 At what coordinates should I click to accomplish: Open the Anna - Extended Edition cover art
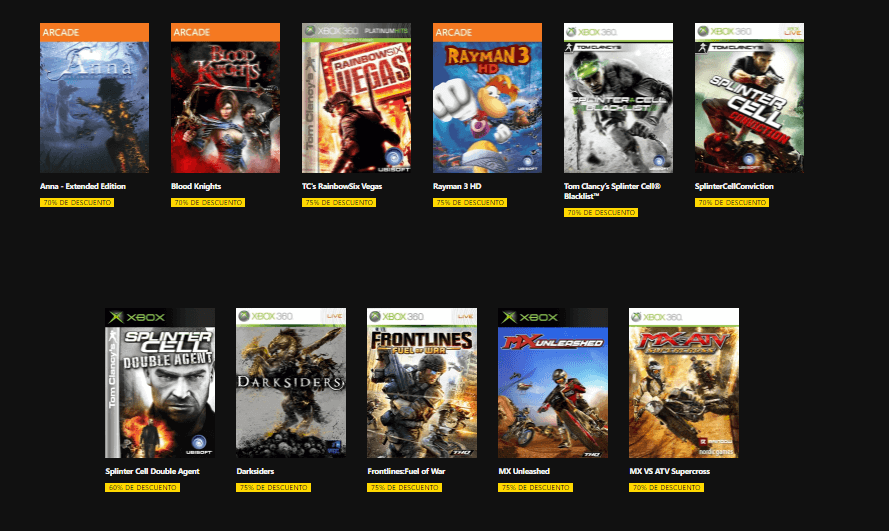point(95,98)
